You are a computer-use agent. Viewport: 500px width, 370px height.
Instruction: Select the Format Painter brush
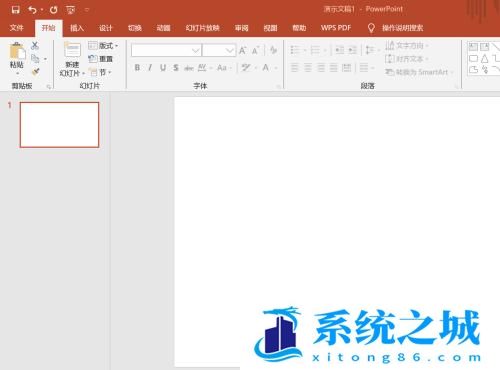35,72
